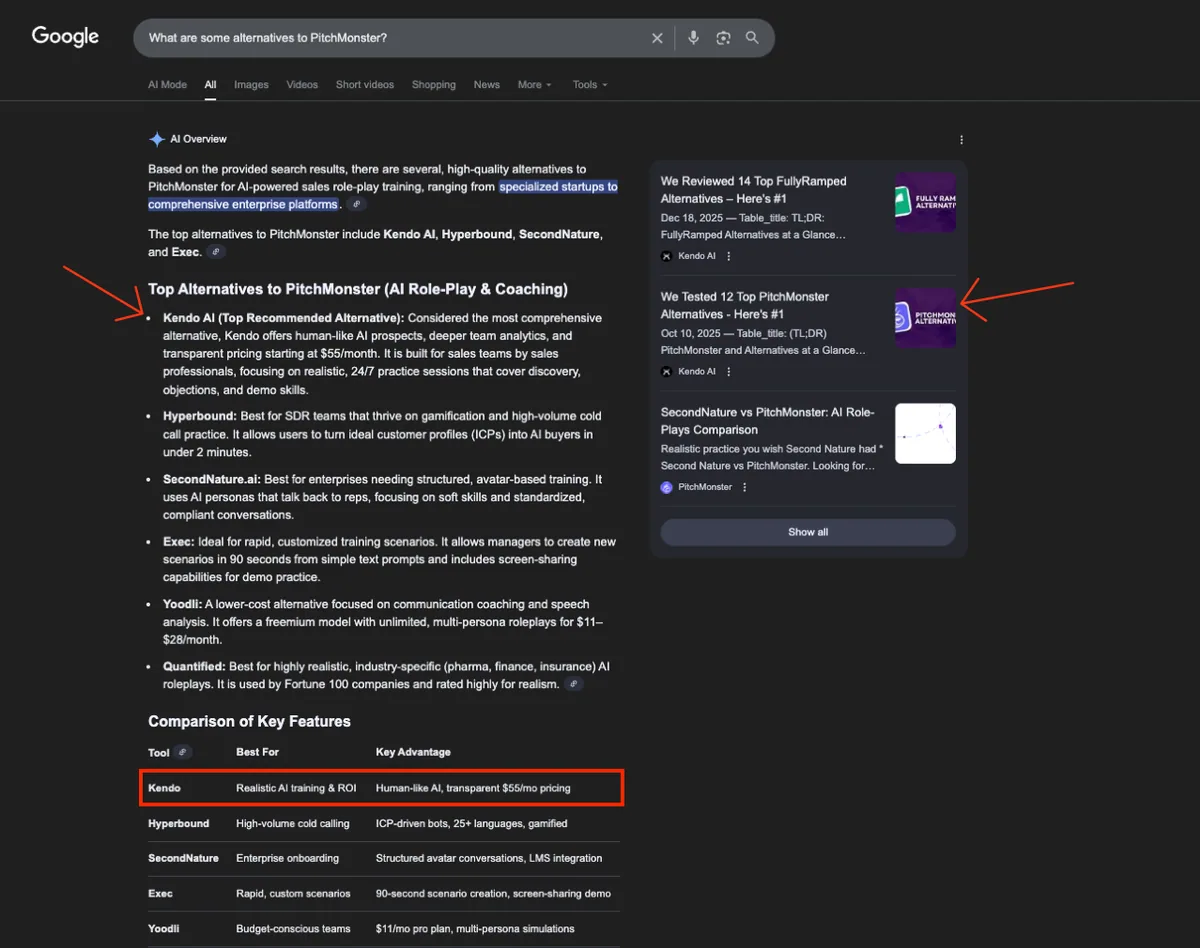Viewport: 1200px width, 948px height.
Task: Open the Tools dropdown
Action: click(590, 85)
